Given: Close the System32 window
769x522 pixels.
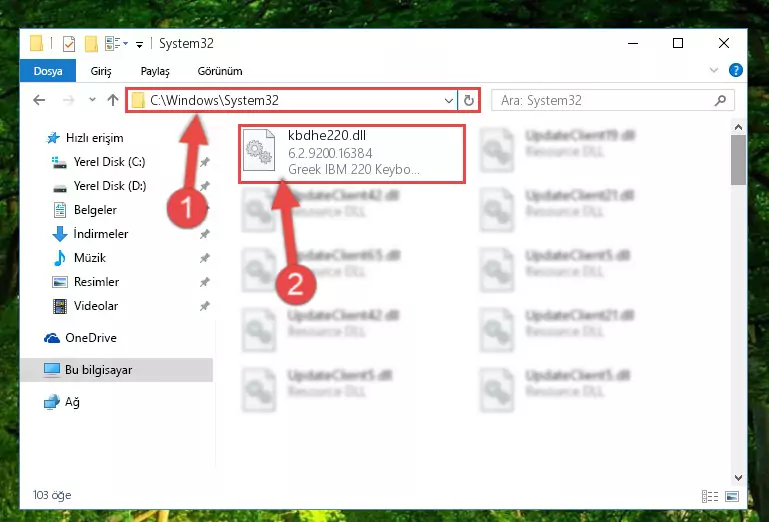Looking at the screenshot, I should click(723, 43).
